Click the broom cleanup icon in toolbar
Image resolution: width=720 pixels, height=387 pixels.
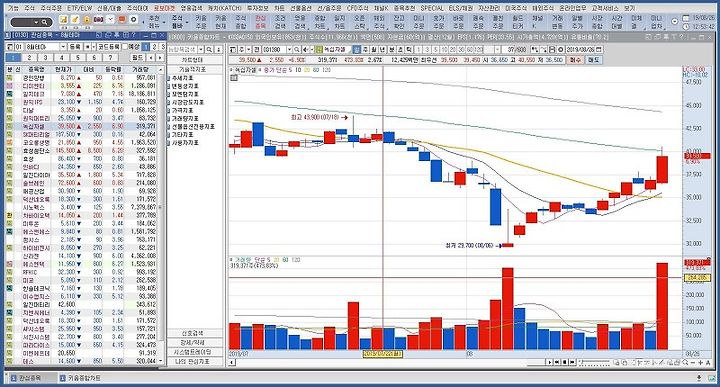(75, 20)
